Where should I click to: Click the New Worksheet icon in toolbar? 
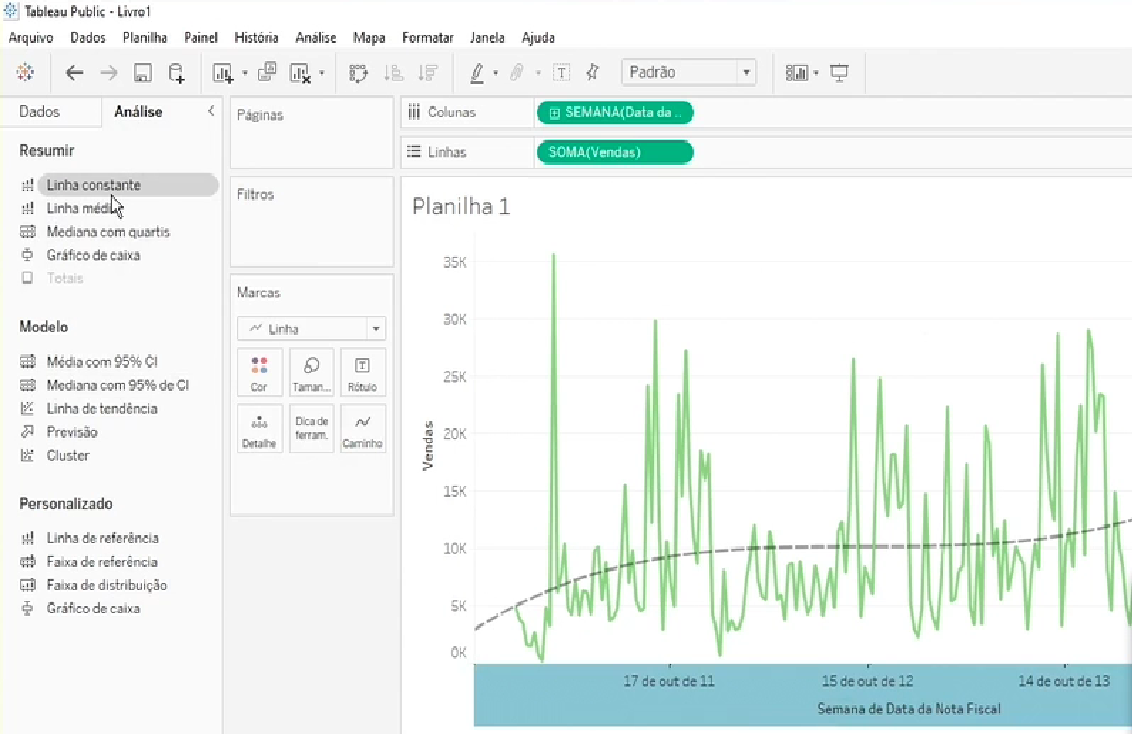pyautogui.click(x=222, y=72)
